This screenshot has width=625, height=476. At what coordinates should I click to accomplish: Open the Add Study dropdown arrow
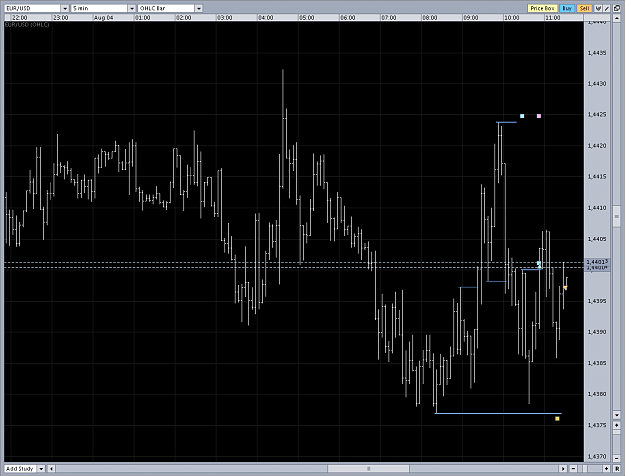(x=41, y=469)
